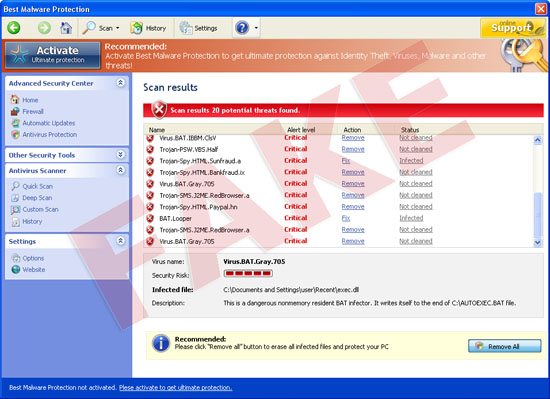Click the blue info icon beside Recommended
This screenshot has width=550, height=399.
pos(161,343)
